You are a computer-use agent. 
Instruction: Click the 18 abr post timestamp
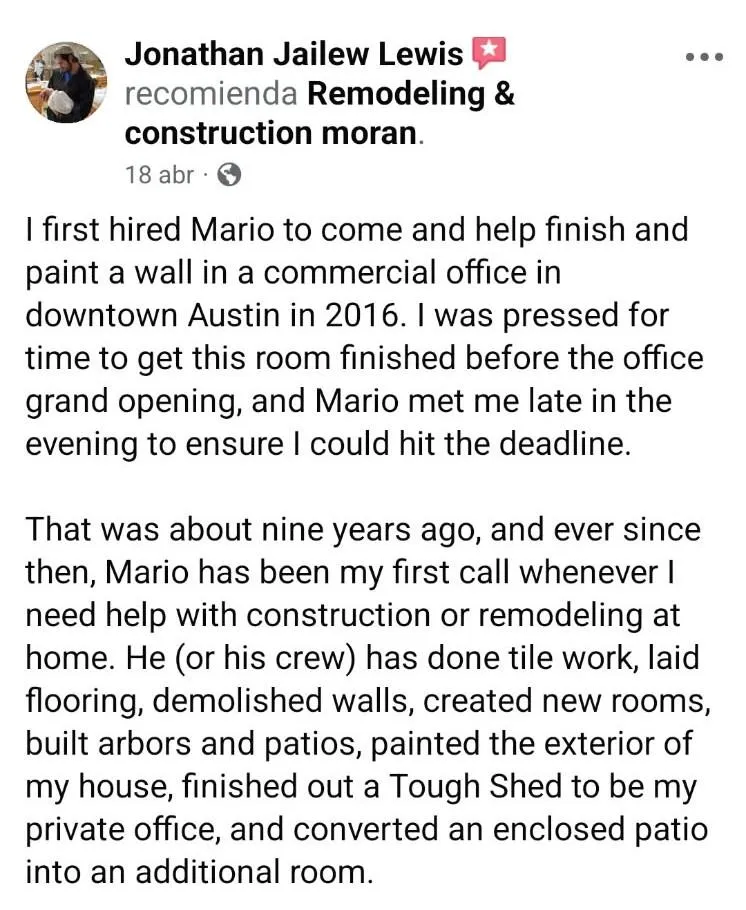coord(160,174)
